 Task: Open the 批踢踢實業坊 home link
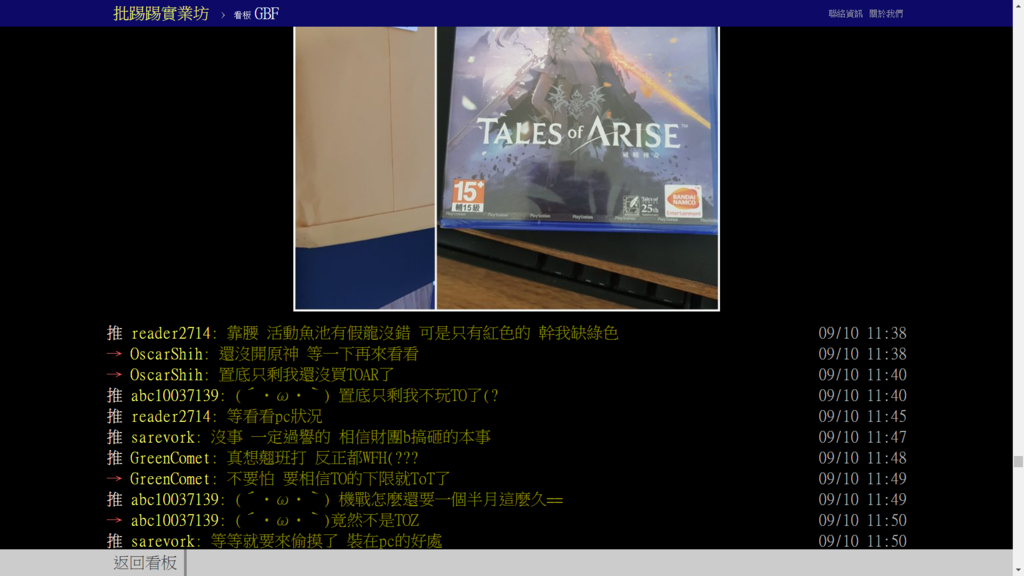point(161,14)
